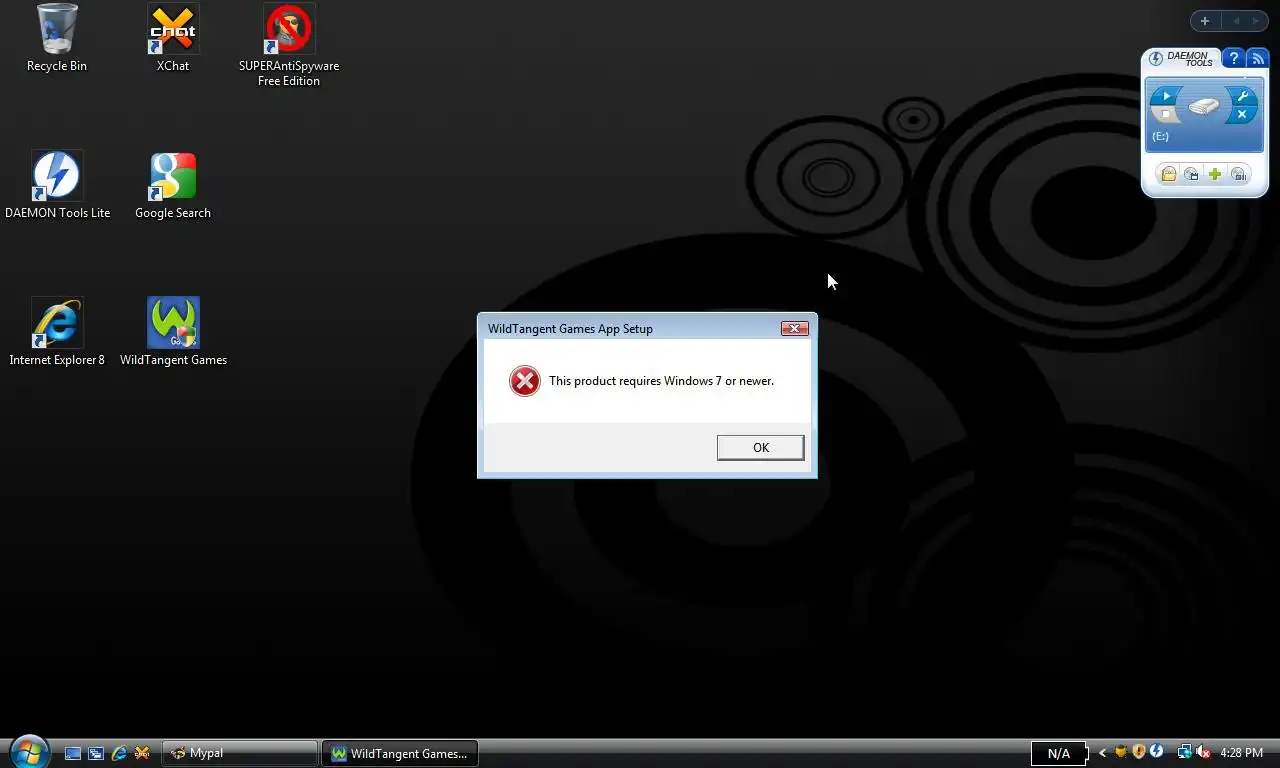Select the DAEMON Tools Lite desktop shortcut
The image size is (1280, 768).
[57, 185]
